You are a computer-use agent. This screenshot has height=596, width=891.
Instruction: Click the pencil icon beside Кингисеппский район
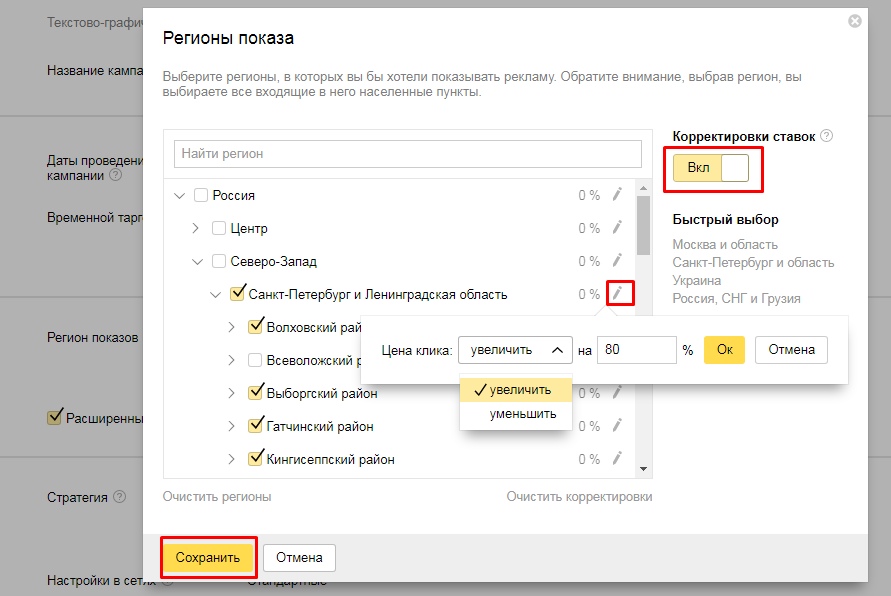618,459
